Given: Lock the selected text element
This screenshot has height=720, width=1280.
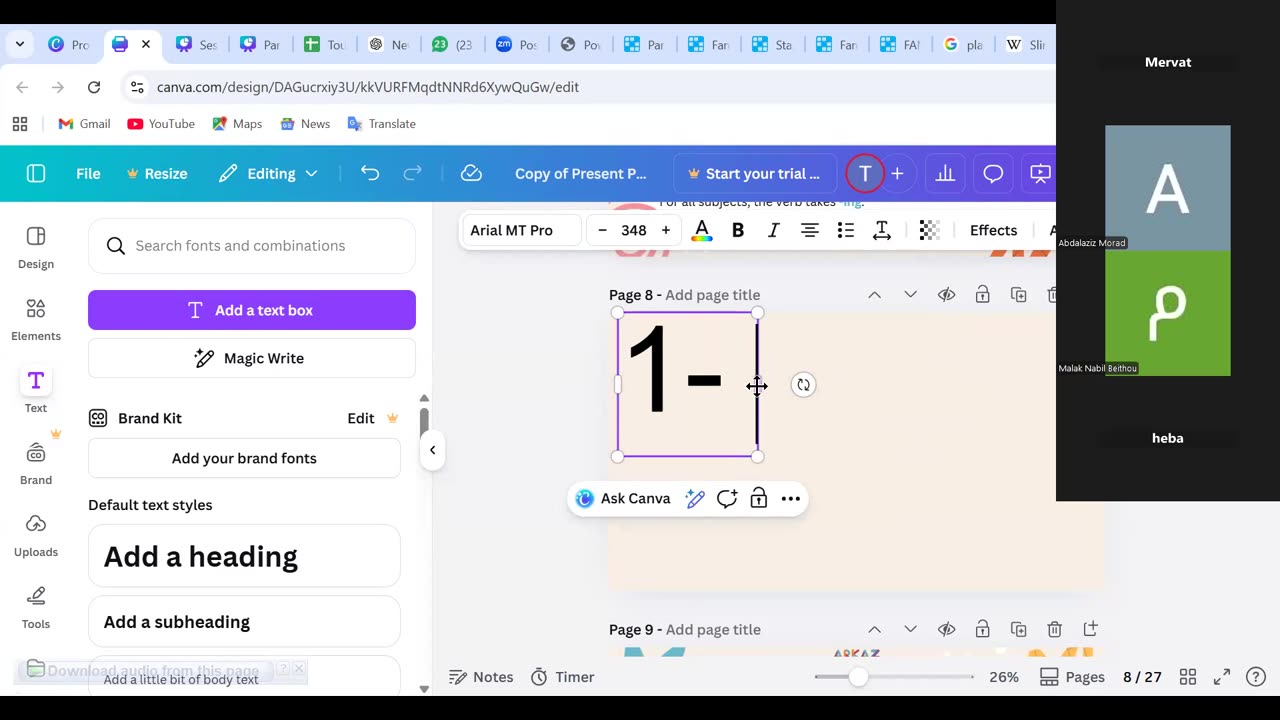Looking at the screenshot, I should 759,498.
